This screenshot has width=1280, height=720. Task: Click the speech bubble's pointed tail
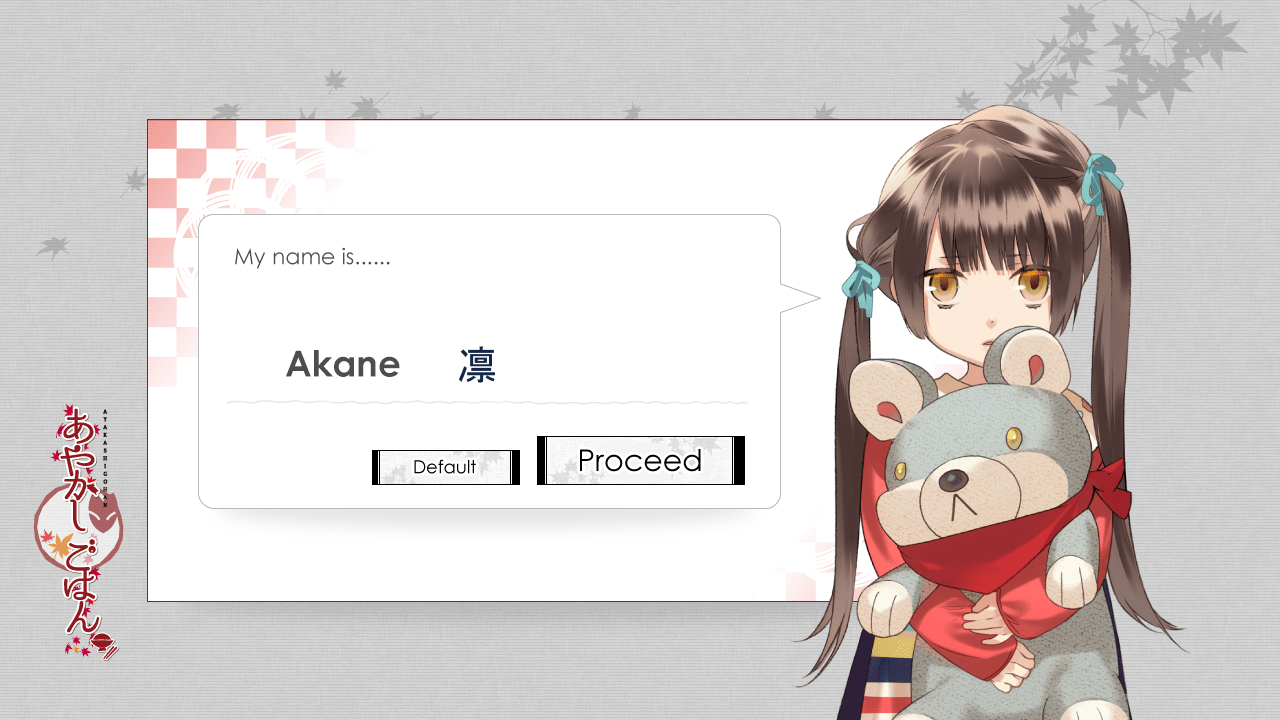[x=800, y=298]
